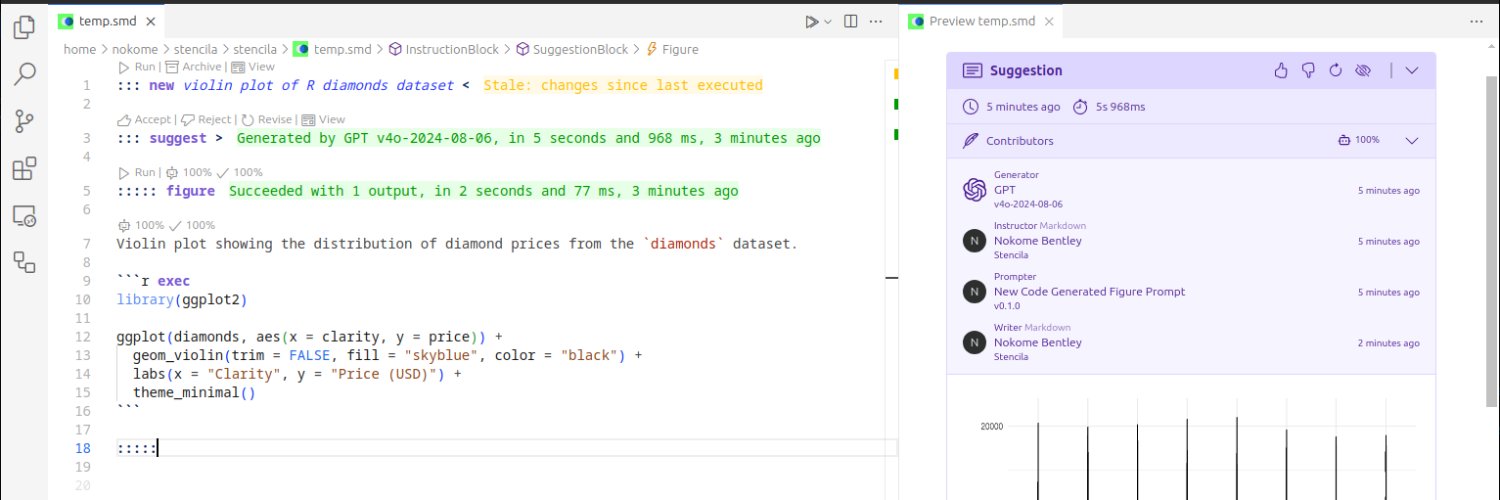
Task: Click the robot 100% lens above figure line
Action: pyautogui.click(x=188, y=172)
